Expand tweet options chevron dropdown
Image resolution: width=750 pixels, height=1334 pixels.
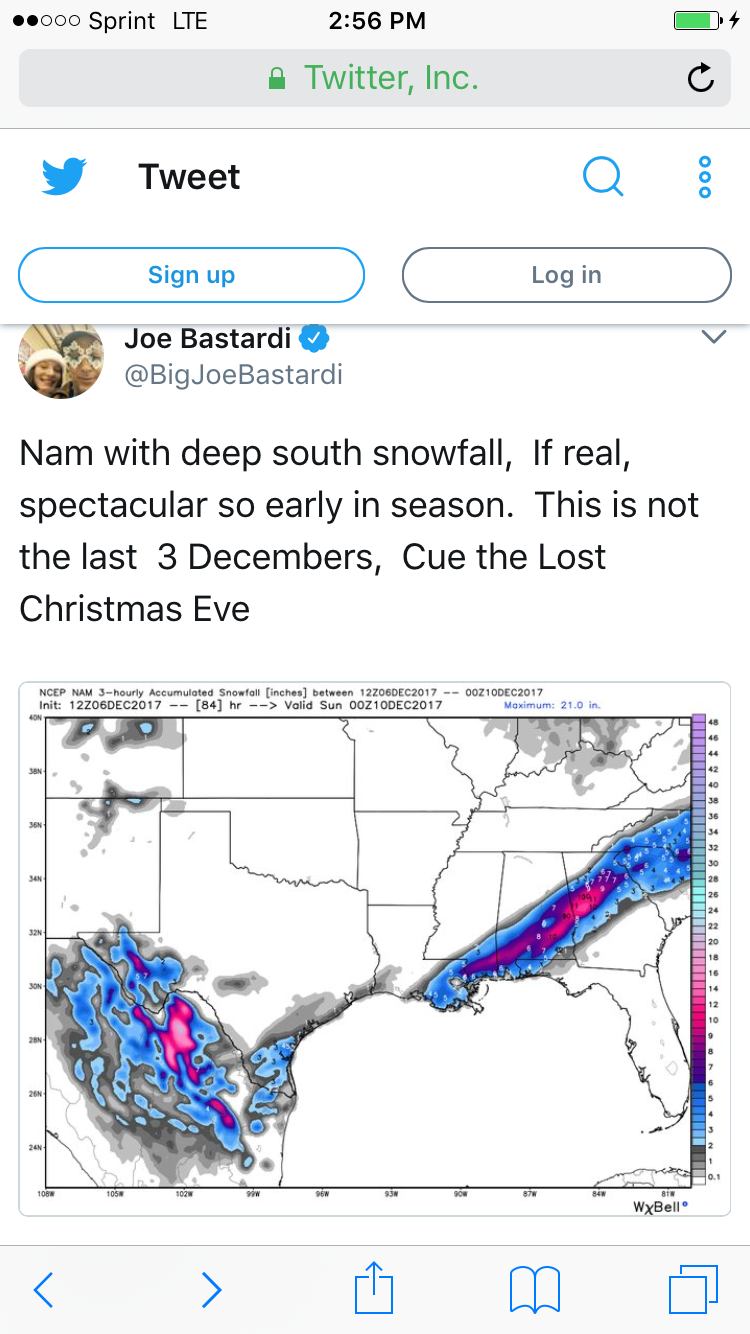pos(713,338)
